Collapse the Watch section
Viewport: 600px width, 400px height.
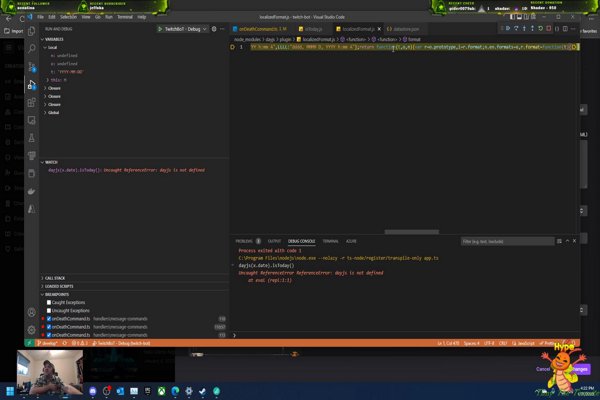click(50, 162)
